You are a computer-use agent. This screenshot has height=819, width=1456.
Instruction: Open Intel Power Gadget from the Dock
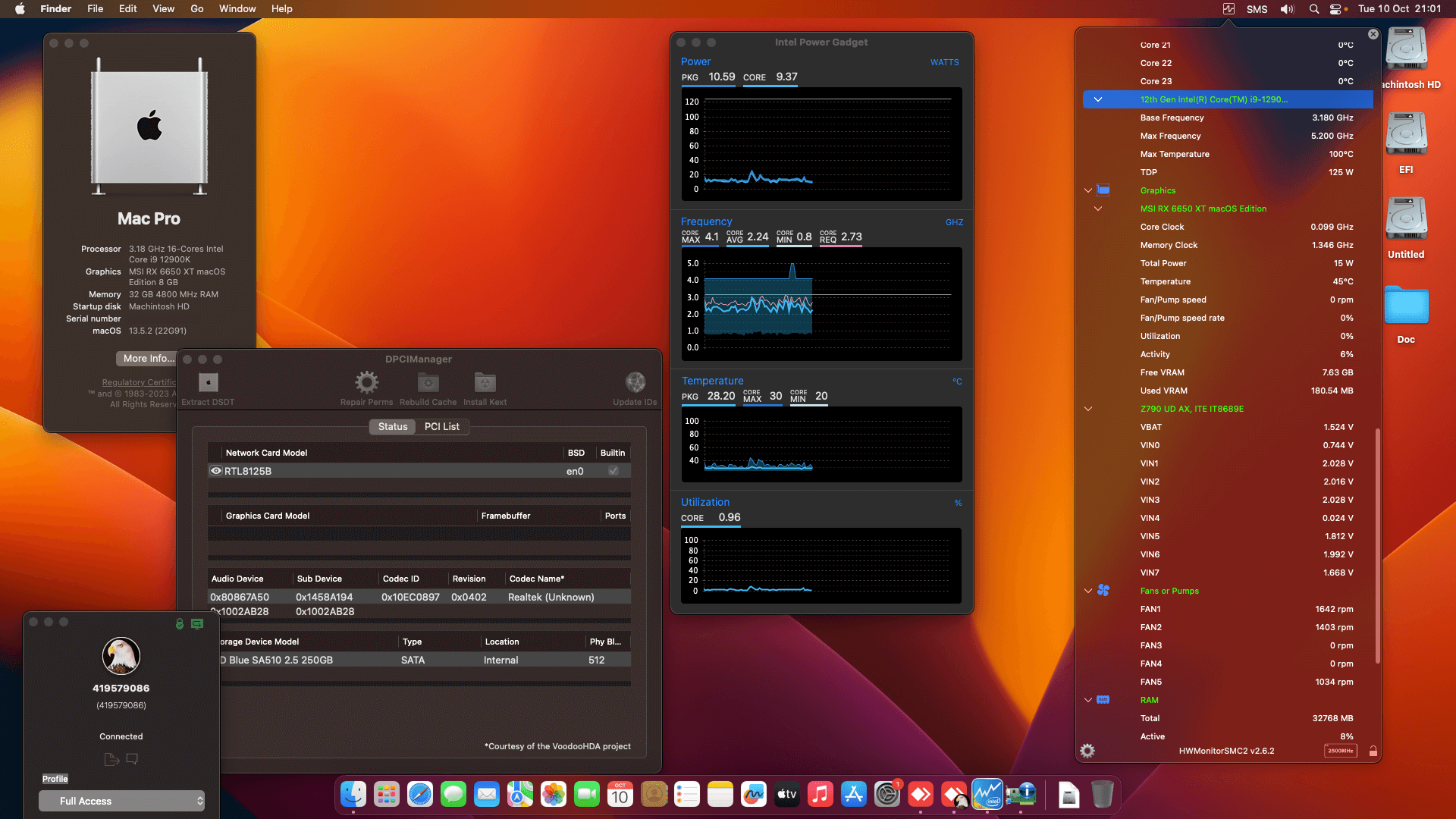[x=987, y=794]
